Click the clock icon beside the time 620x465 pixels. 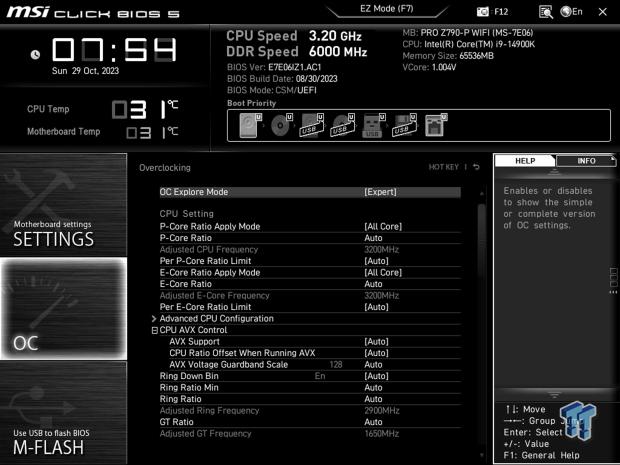[x=35, y=55]
